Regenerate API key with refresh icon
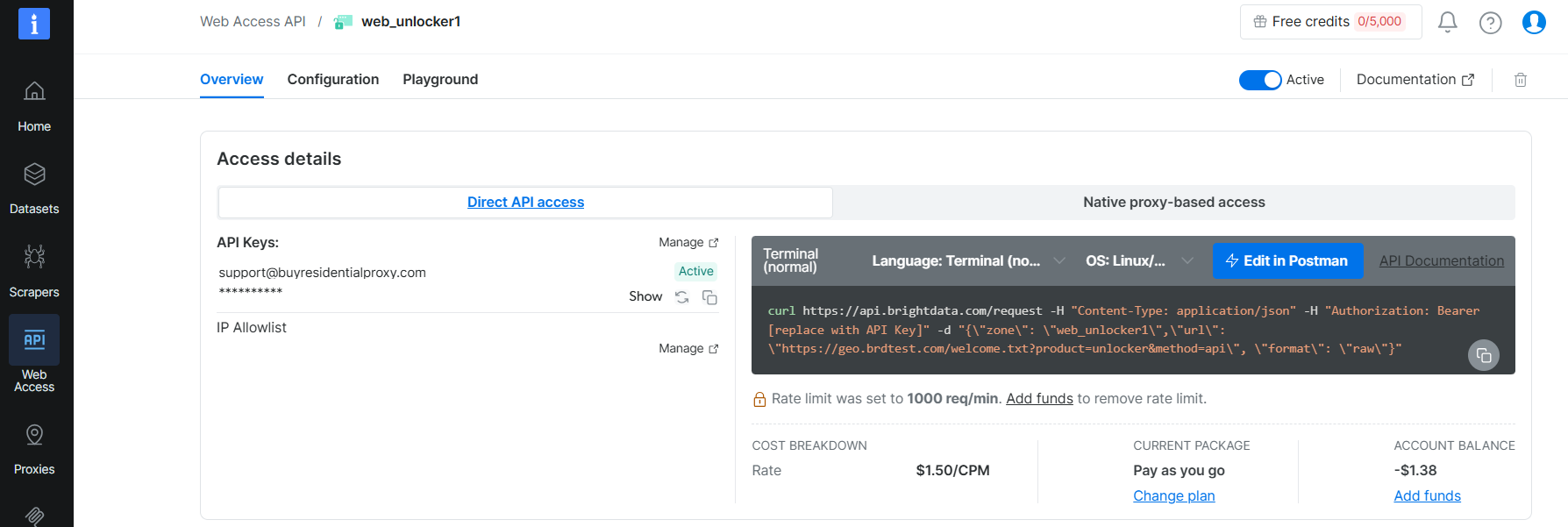 click(681, 297)
